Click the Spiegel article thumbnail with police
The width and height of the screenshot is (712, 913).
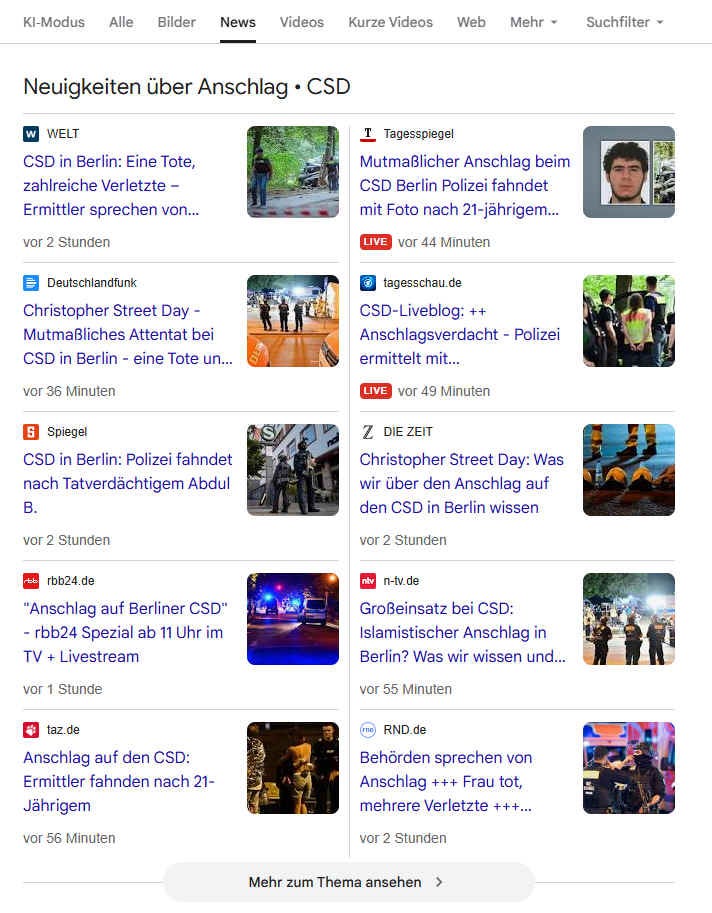(293, 470)
